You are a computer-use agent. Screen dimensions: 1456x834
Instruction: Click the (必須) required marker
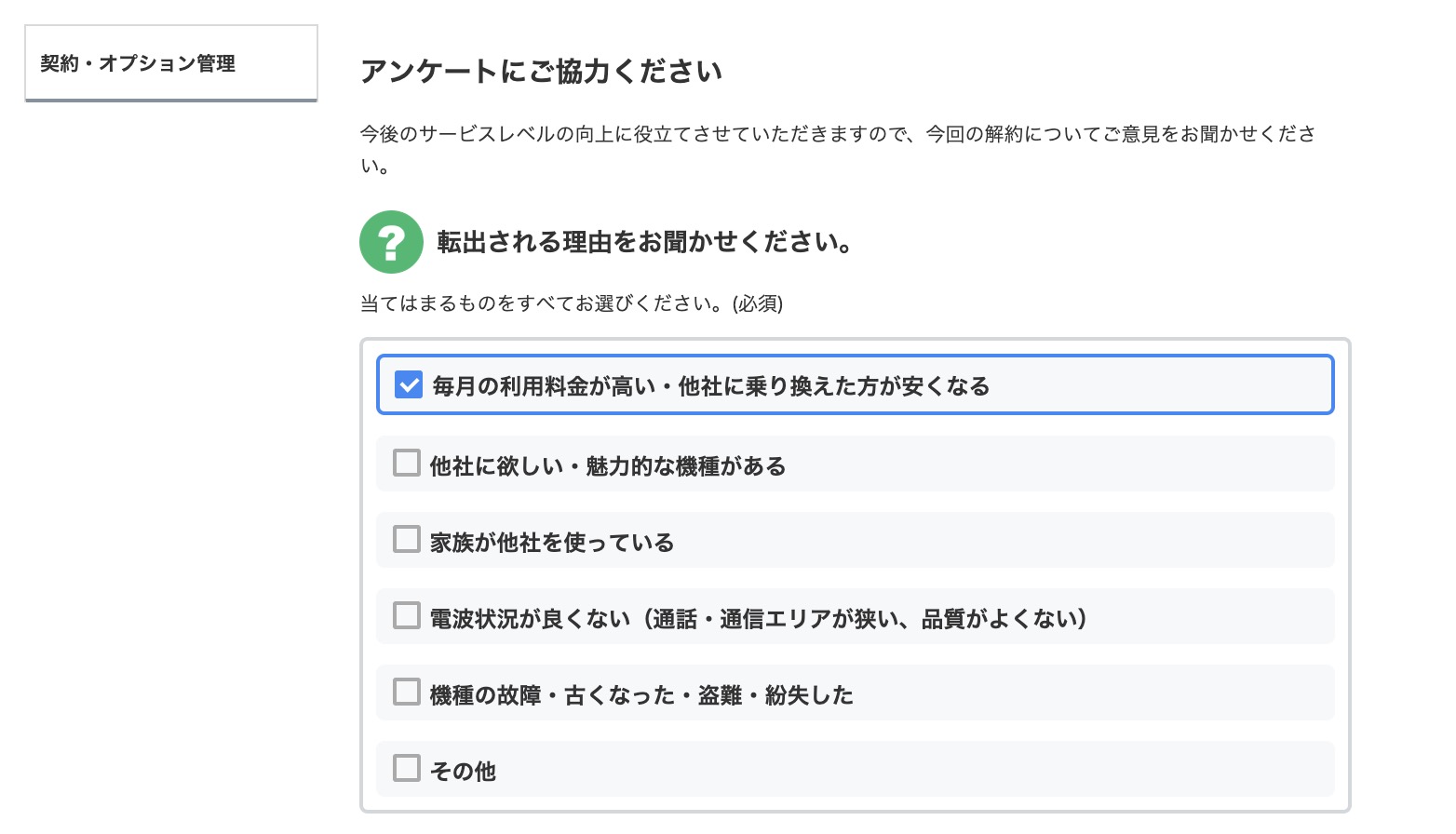[758, 303]
